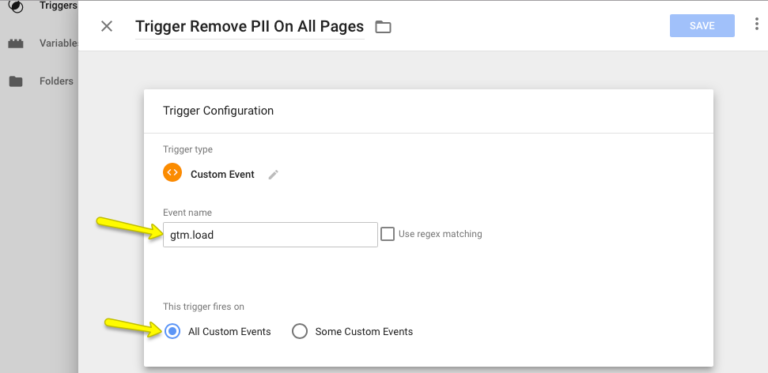Open folder icon next to trigger title
This screenshot has height=373, width=768.
[383, 27]
